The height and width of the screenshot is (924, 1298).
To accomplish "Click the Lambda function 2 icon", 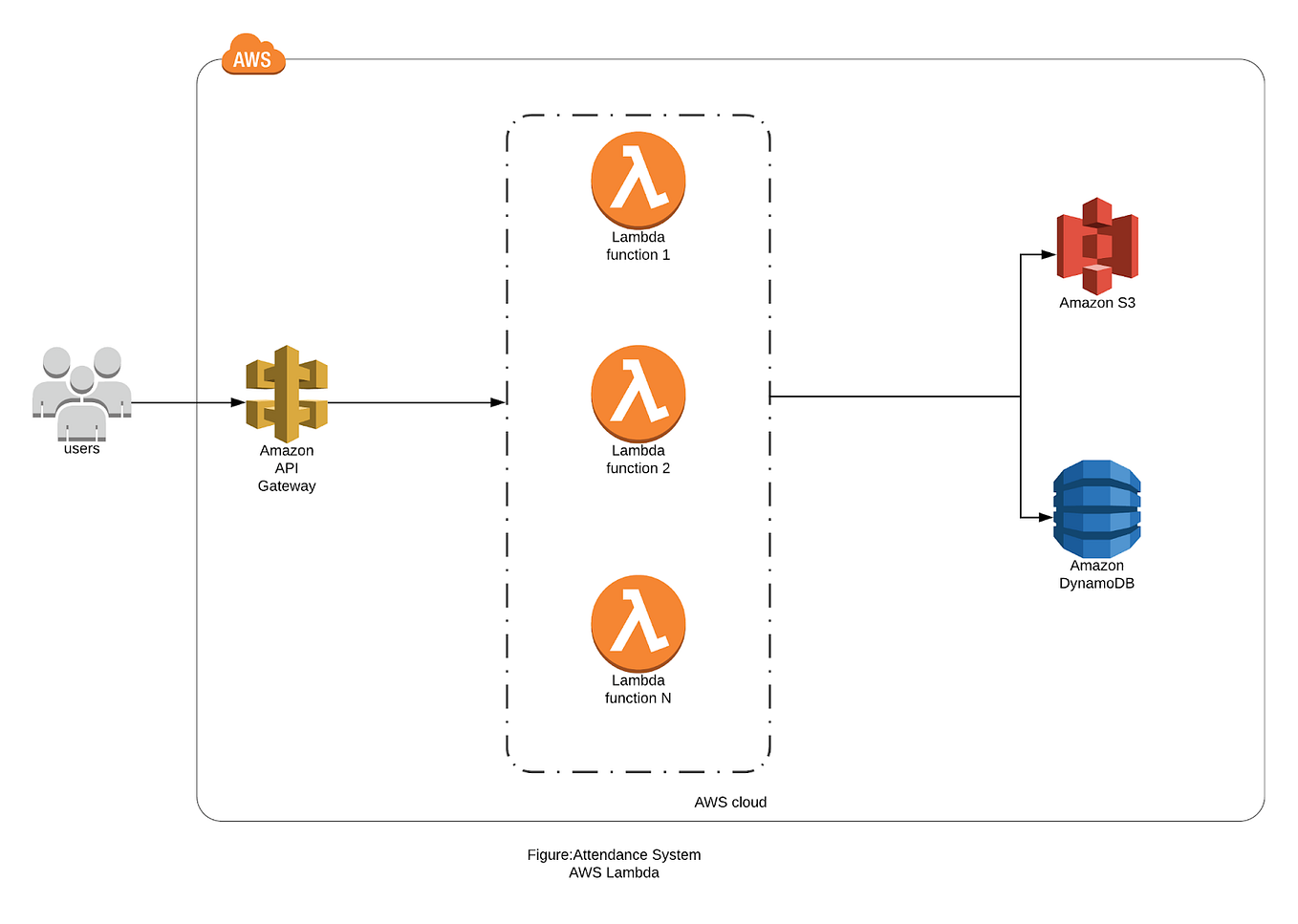I will click(638, 392).
